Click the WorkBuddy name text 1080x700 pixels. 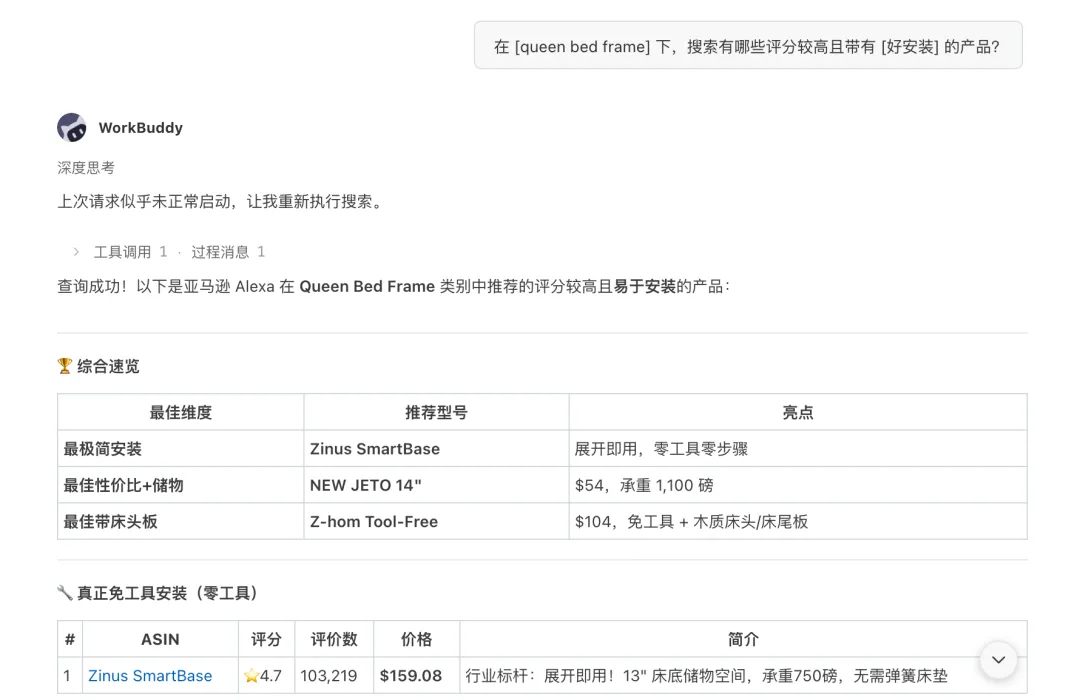coord(141,127)
